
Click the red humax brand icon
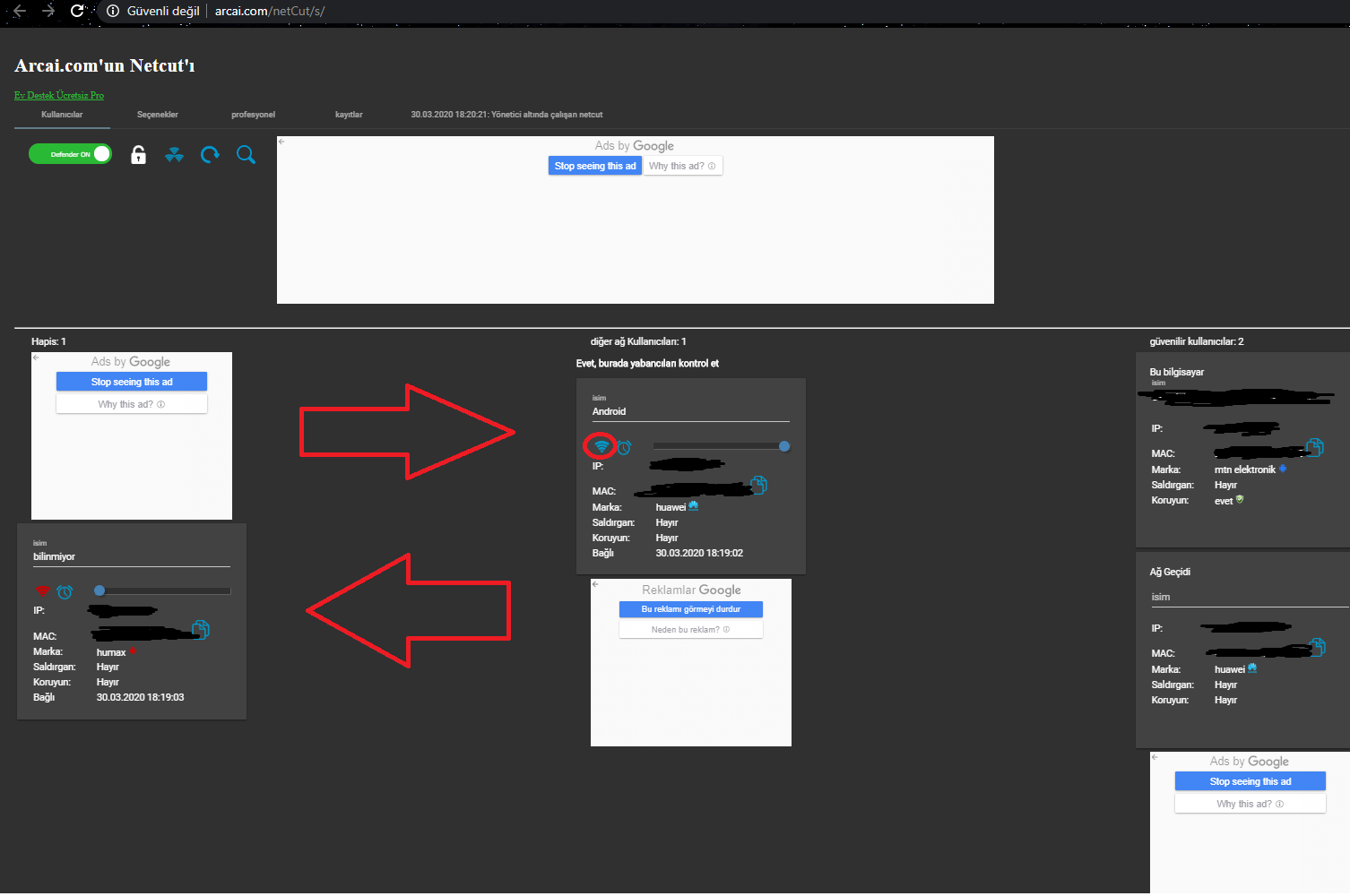click(132, 651)
